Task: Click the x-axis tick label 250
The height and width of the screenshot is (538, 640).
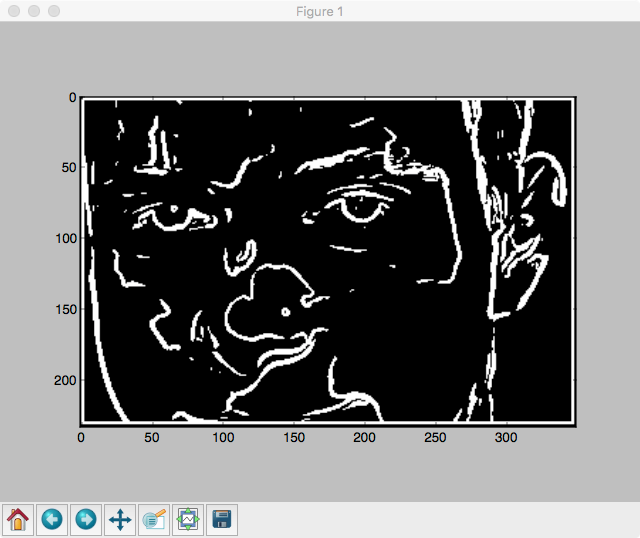Action: coord(435,438)
